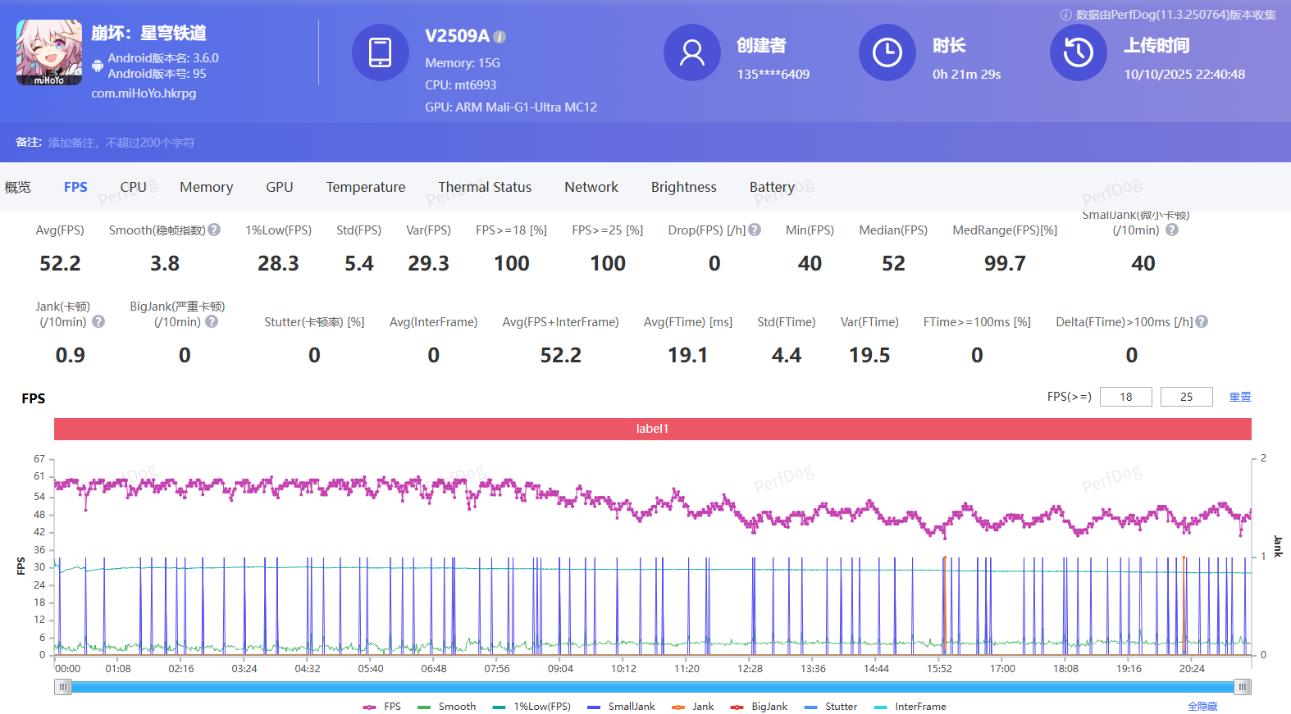This screenshot has height=714, width=1291.
Task: Click the left handle of time range slider
Action: pyautogui.click(x=63, y=687)
